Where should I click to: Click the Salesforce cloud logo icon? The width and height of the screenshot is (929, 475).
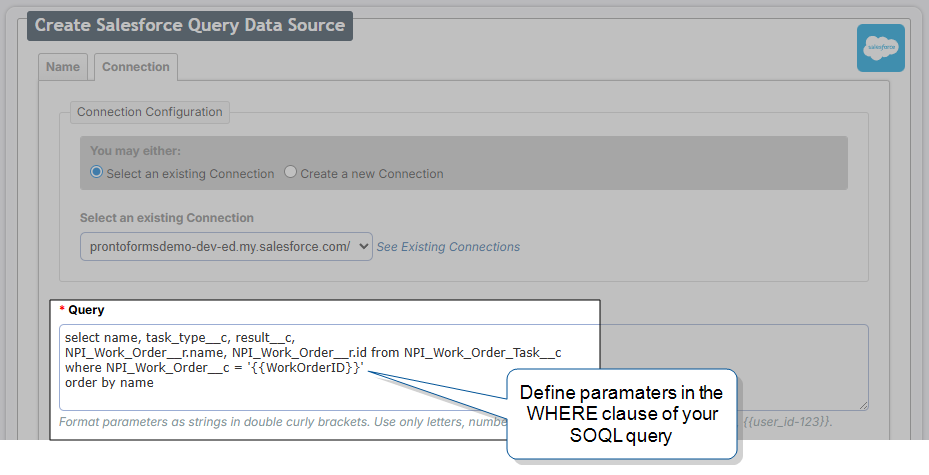point(880,48)
